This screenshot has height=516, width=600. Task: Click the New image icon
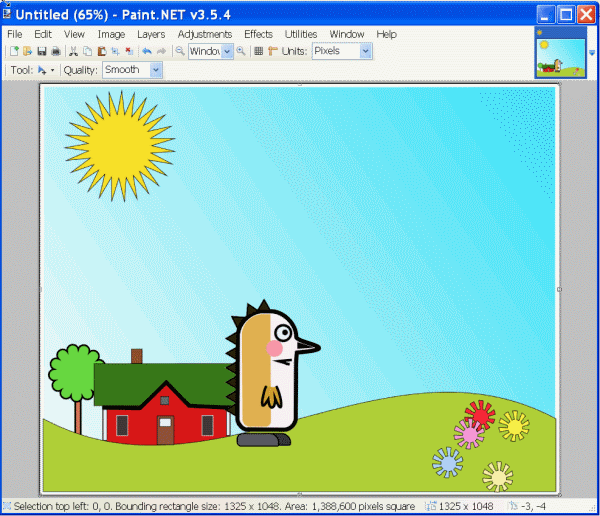pyautogui.click(x=14, y=51)
